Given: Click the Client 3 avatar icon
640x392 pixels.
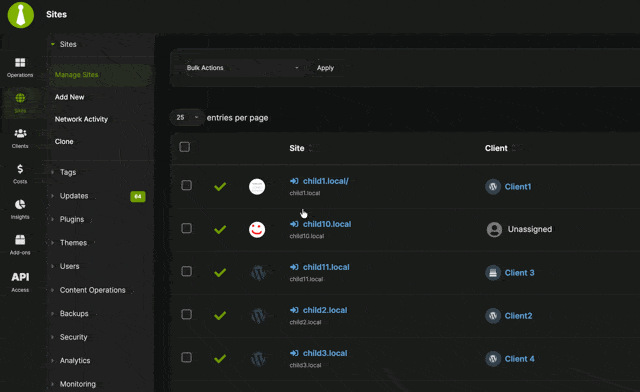Looking at the screenshot, I should tap(493, 272).
